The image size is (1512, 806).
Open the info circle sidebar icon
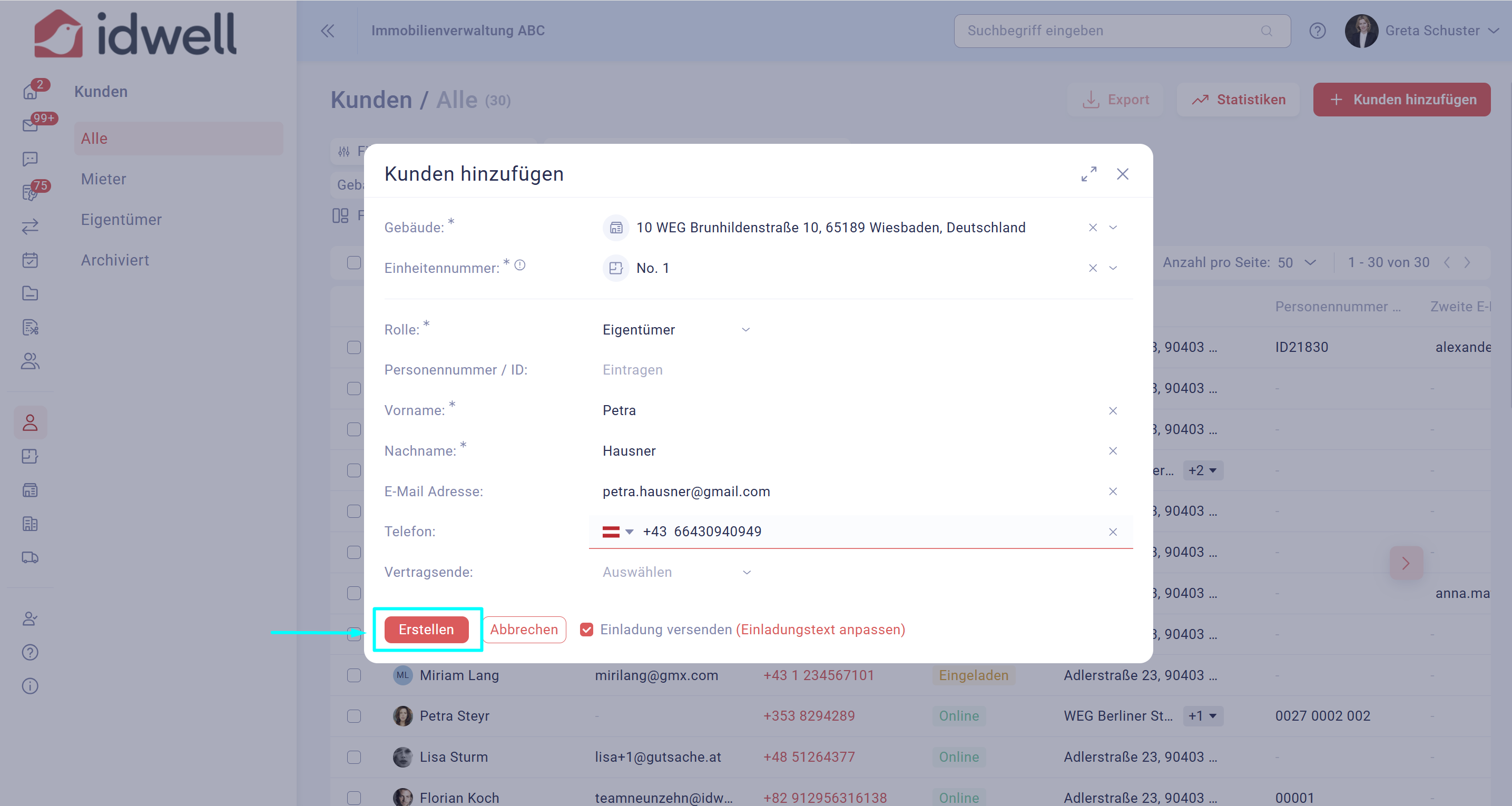coord(31,686)
